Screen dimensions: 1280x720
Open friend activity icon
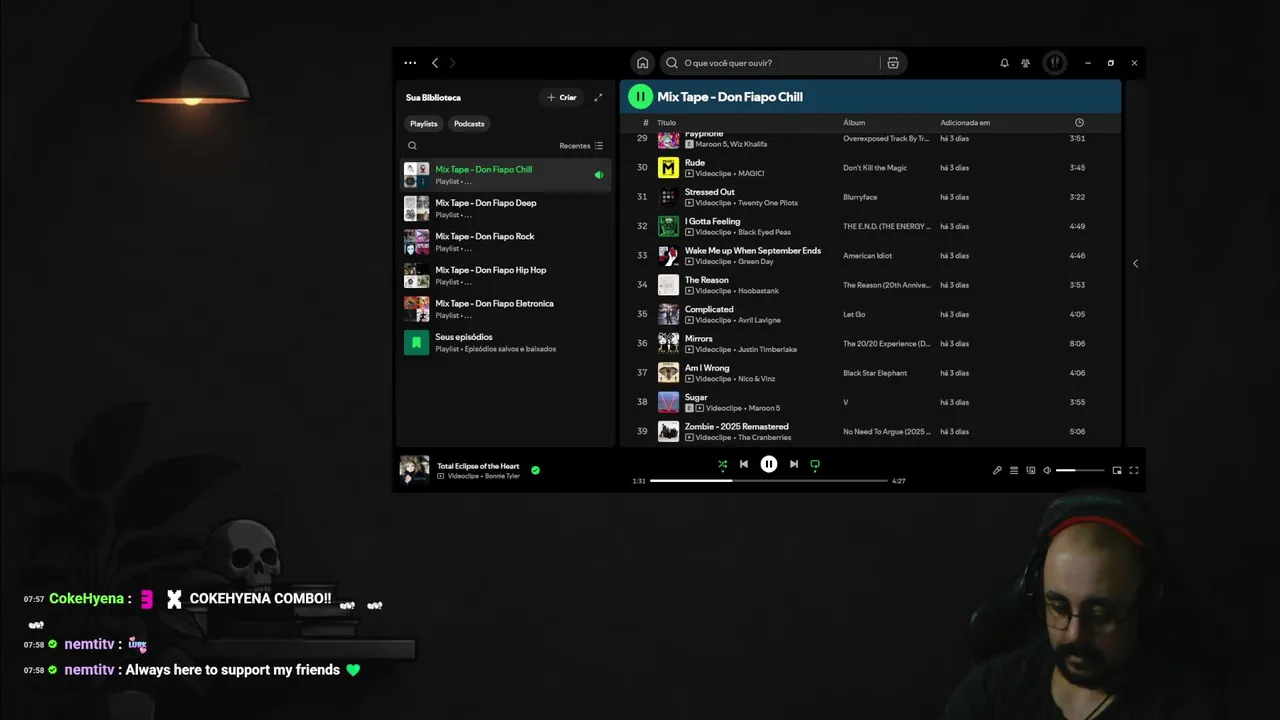point(1025,63)
